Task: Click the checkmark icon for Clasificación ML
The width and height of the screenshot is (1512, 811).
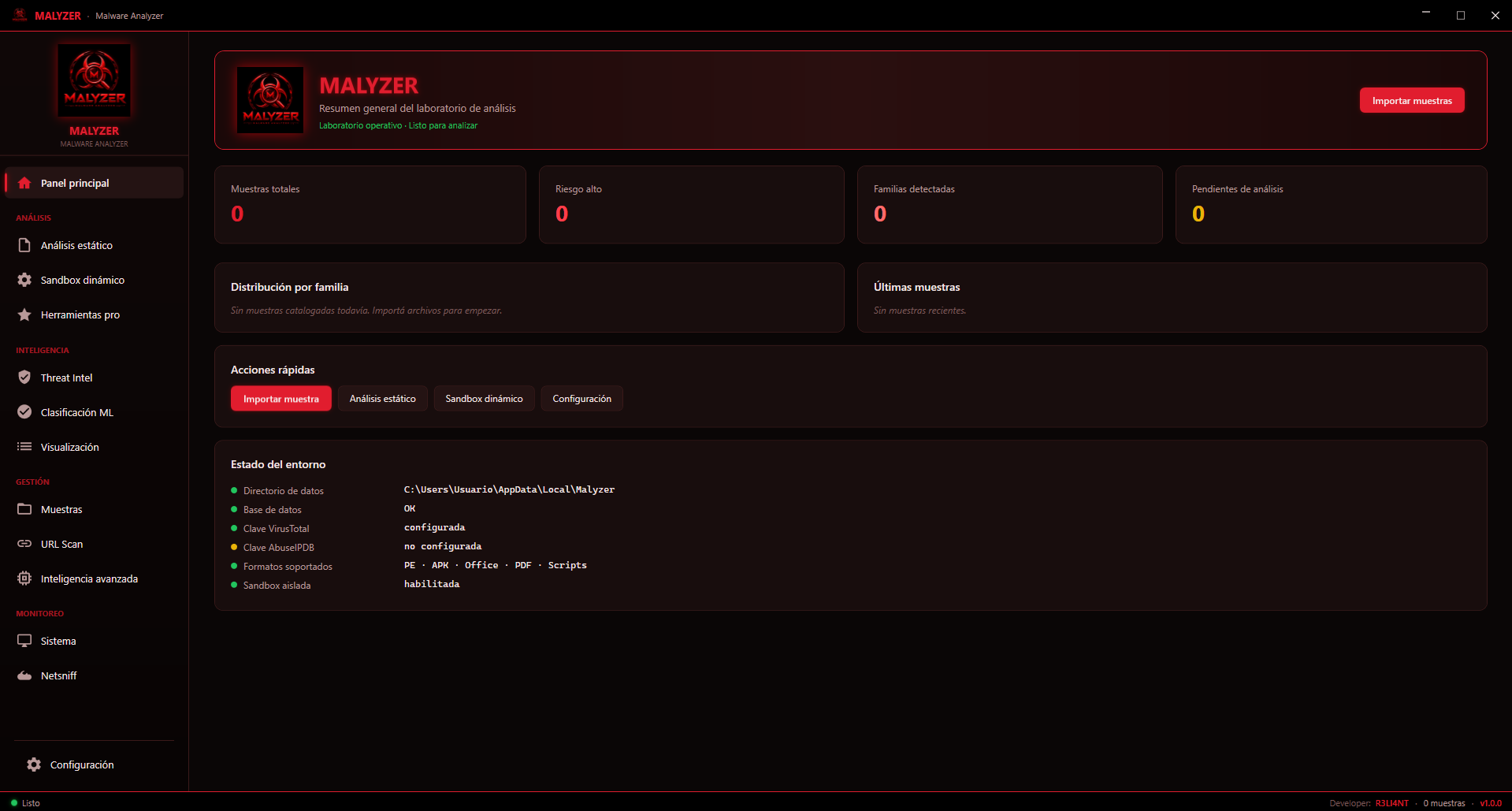Action: (x=24, y=412)
